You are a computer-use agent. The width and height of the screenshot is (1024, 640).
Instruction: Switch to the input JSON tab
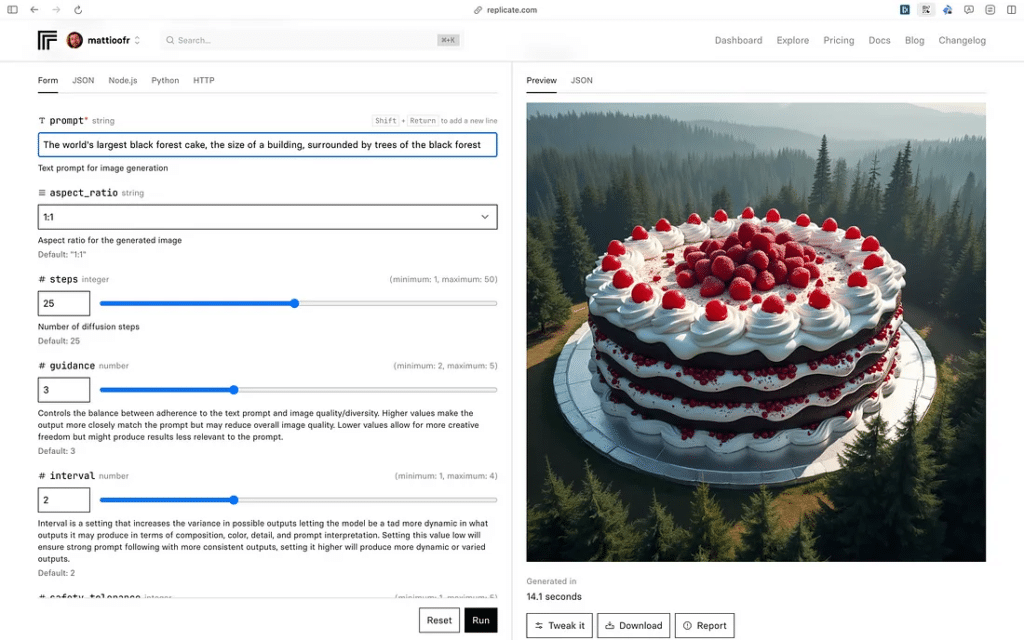(83, 80)
